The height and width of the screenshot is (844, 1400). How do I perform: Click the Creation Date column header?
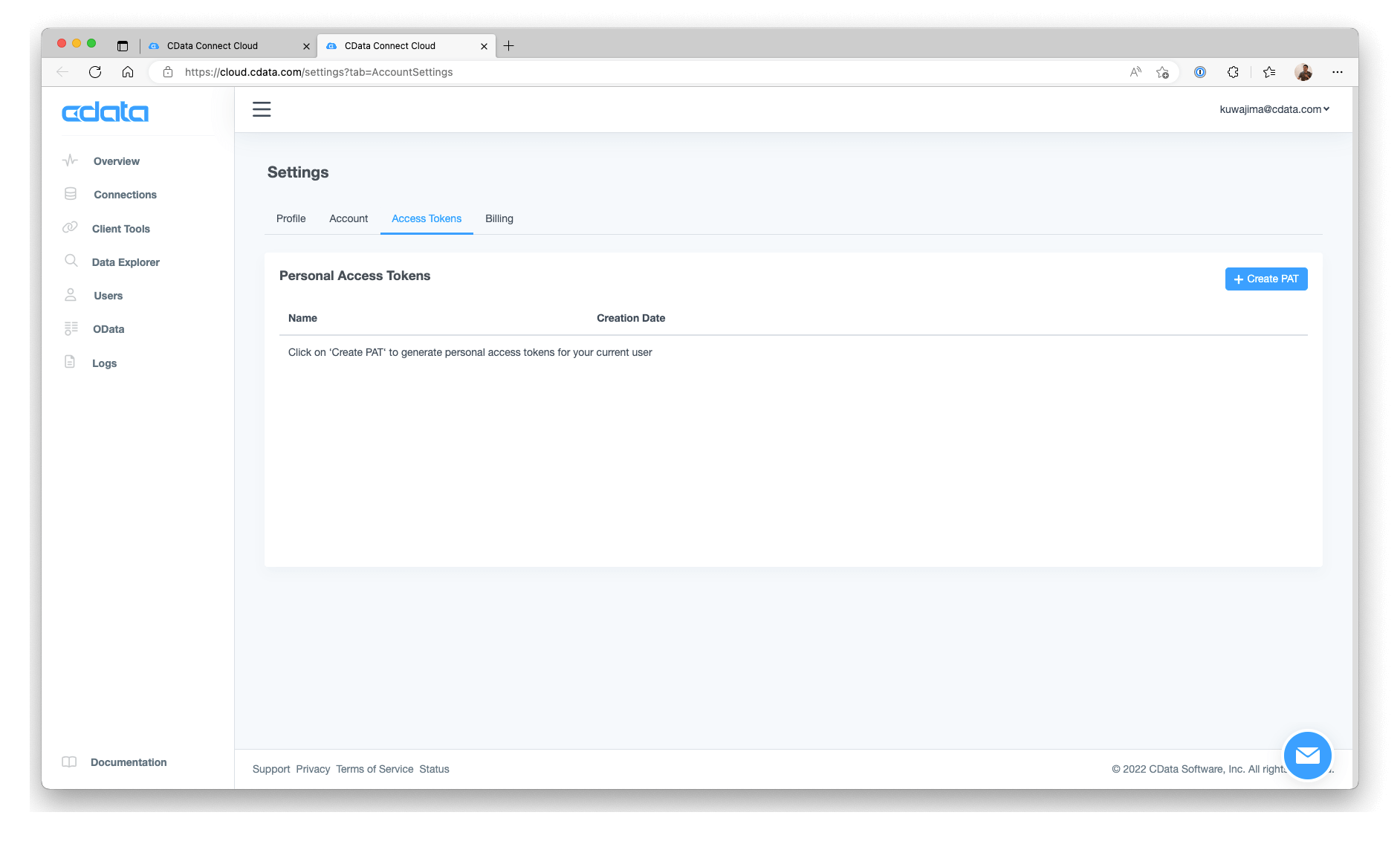[631, 318]
